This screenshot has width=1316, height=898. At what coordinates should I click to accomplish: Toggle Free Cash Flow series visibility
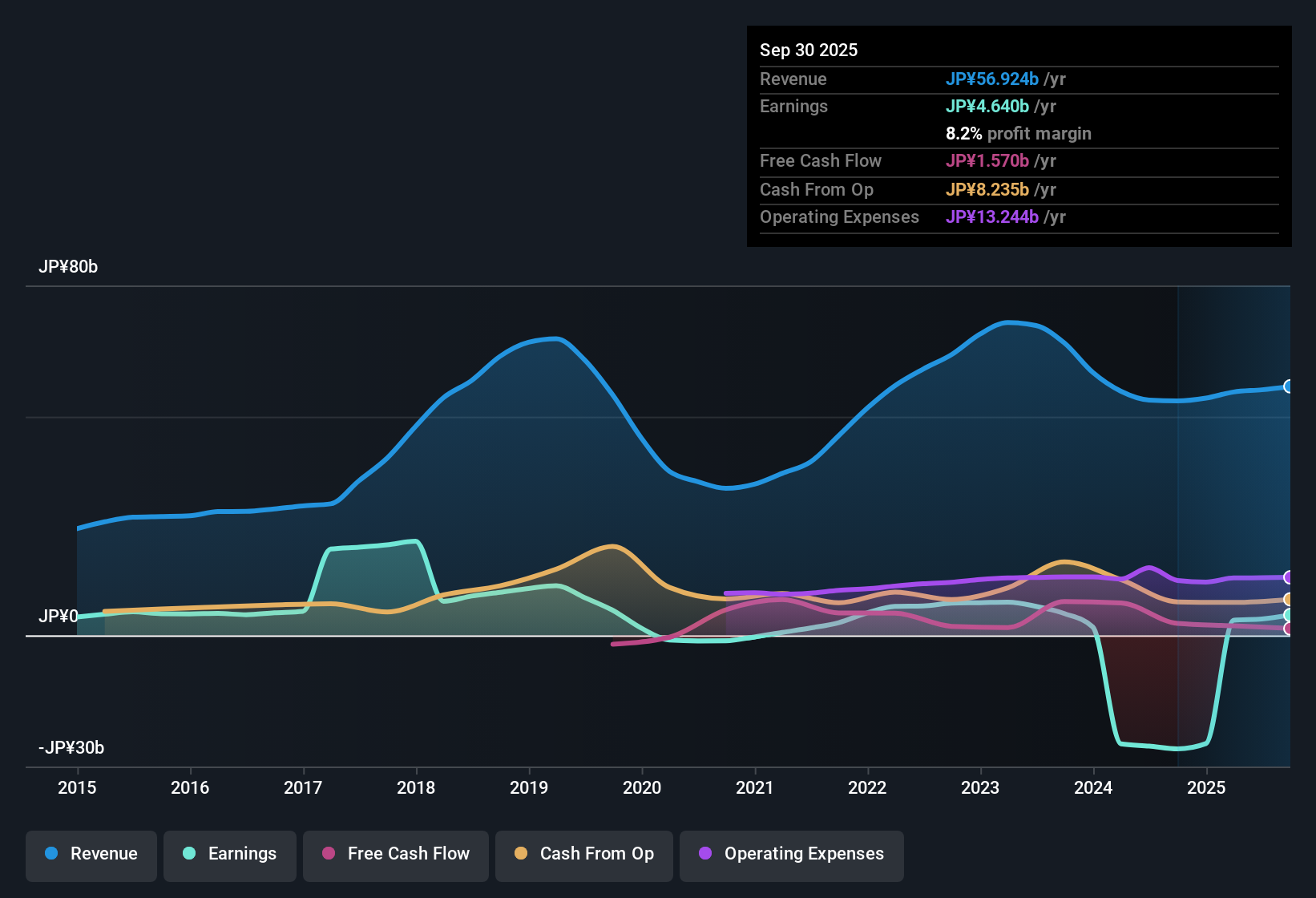pos(395,854)
